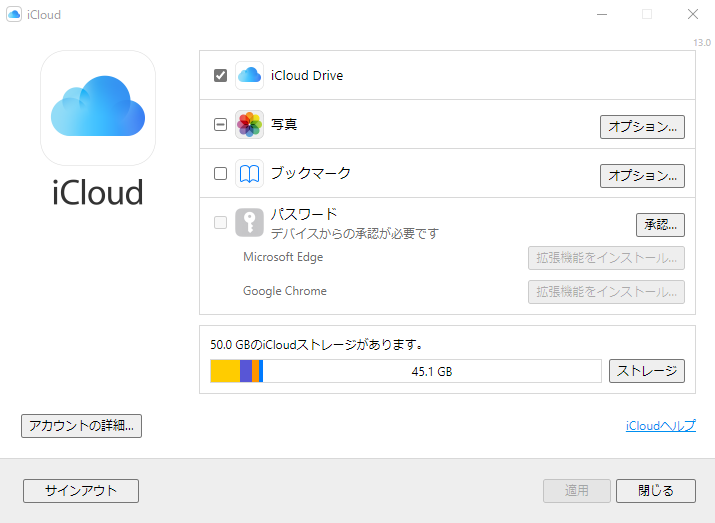
Task: Click the yellow segment of the storage bar
Action: click(x=225, y=371)
